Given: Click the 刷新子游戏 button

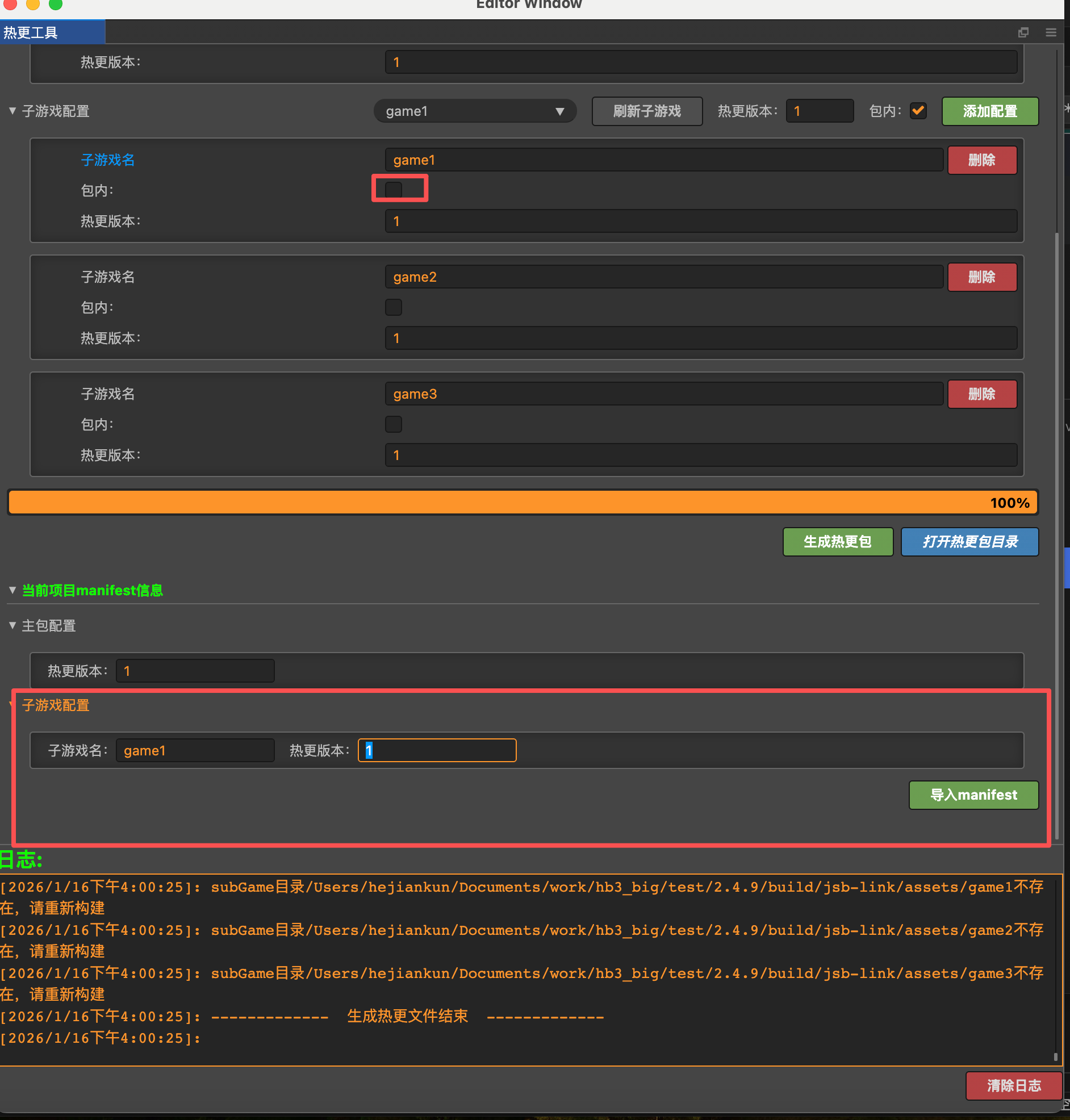Looking at the screenshot, I should point(647,111).
